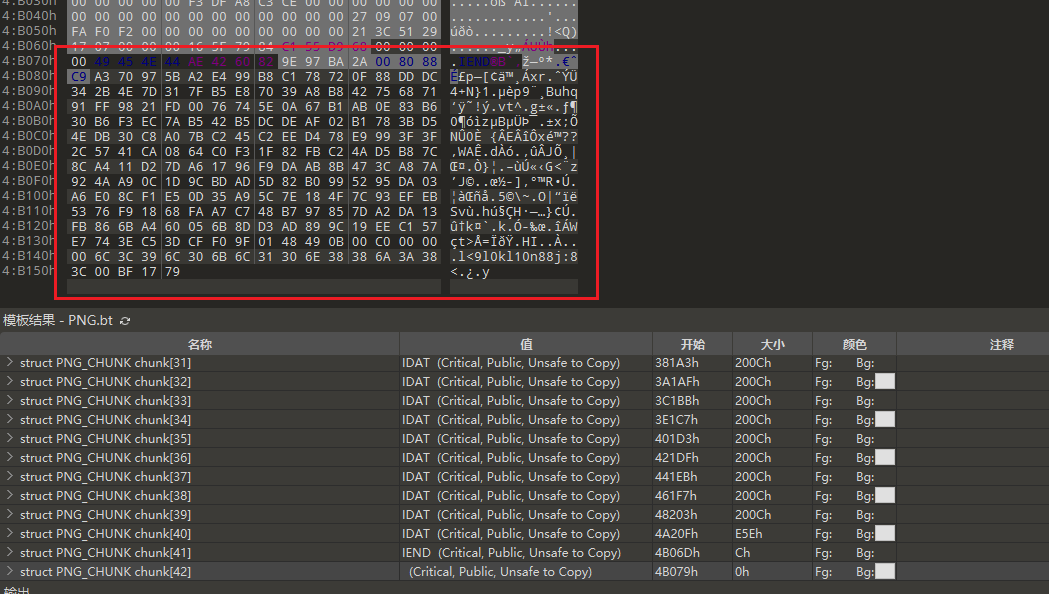Image resolution: width=1049 pixels, height=594 pixels.
Task: Click the start address 4B06Dh cell
Action: pyautogui.click(x=676, y=553)
